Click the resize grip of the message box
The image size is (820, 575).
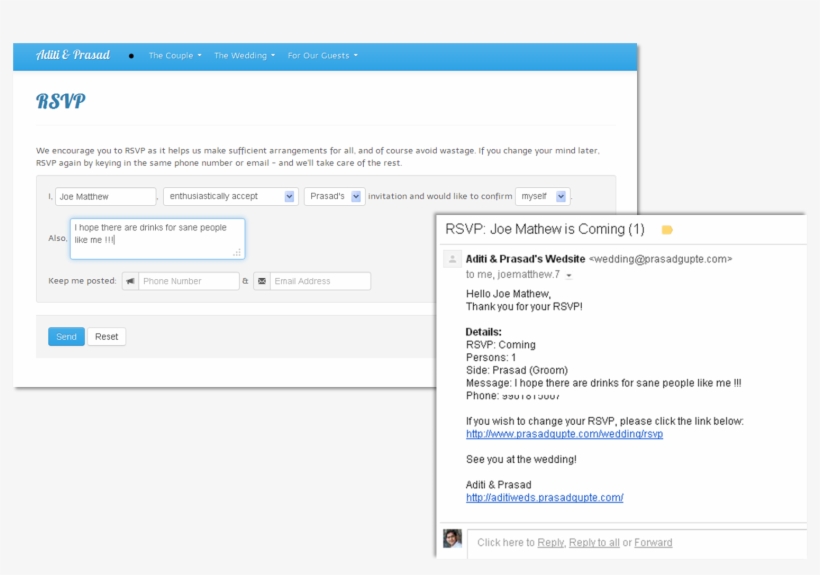(237, 252)
